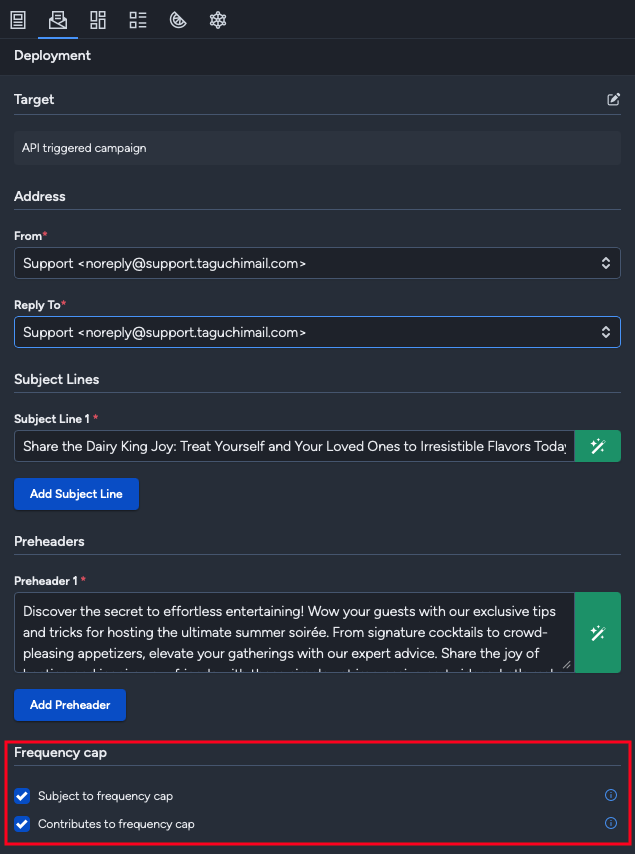Select the API triggered campaign target field
This screenshot has width=635, height=854.
pos(317,147)
